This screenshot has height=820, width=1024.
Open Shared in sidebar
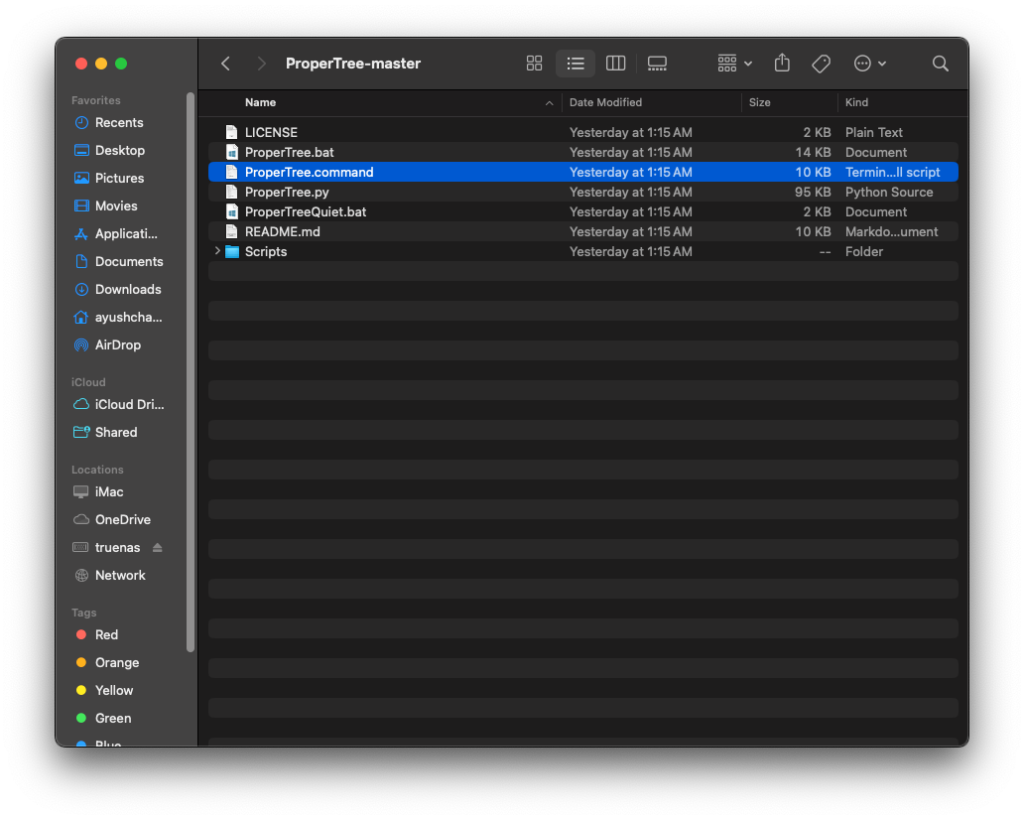point(118,432)
